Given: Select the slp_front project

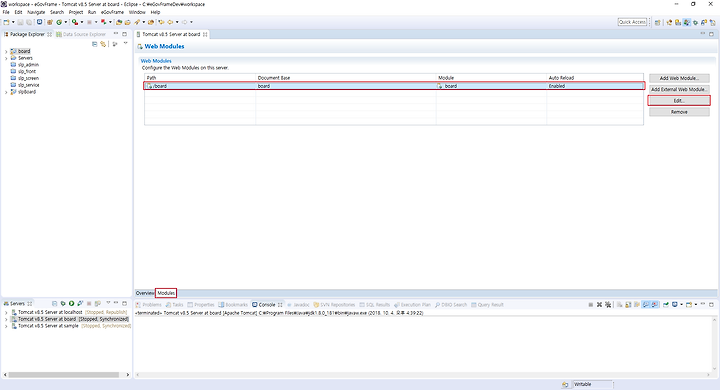Looking at the screenshot, I should 27,71.
